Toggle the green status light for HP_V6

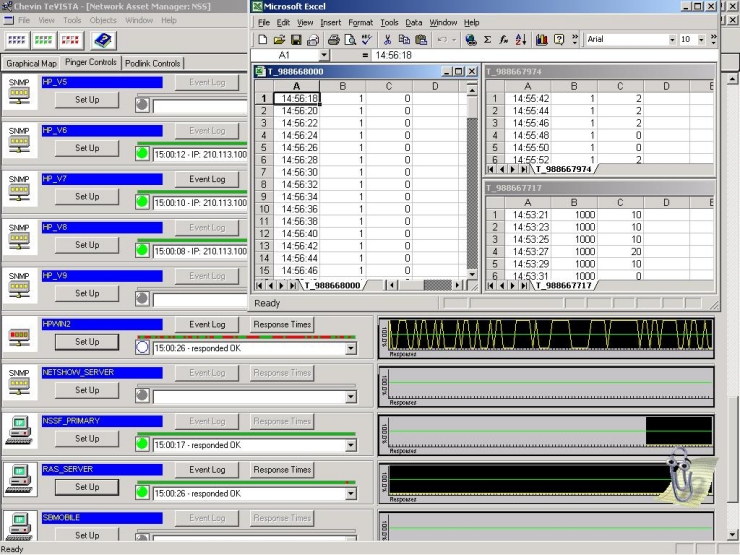pyautogui.click(x=142, y=154)
